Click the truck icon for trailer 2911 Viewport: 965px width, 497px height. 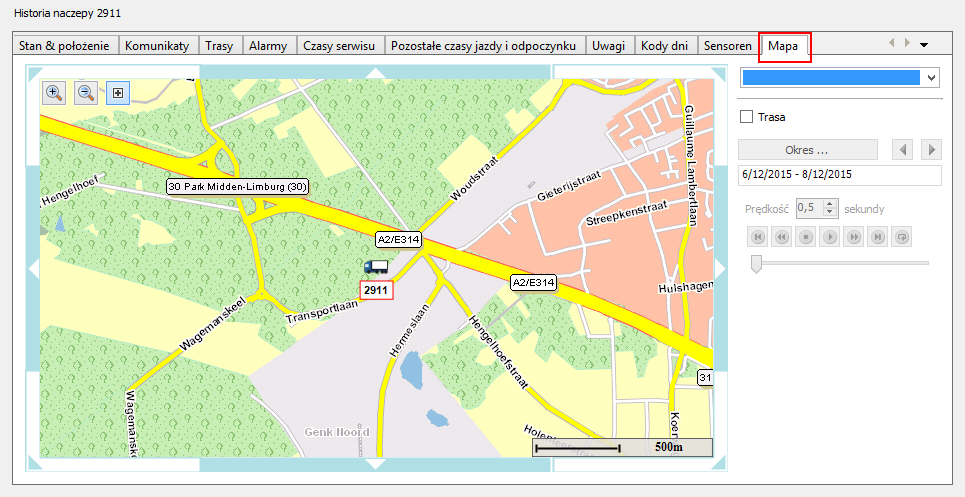tap(376, 267)
